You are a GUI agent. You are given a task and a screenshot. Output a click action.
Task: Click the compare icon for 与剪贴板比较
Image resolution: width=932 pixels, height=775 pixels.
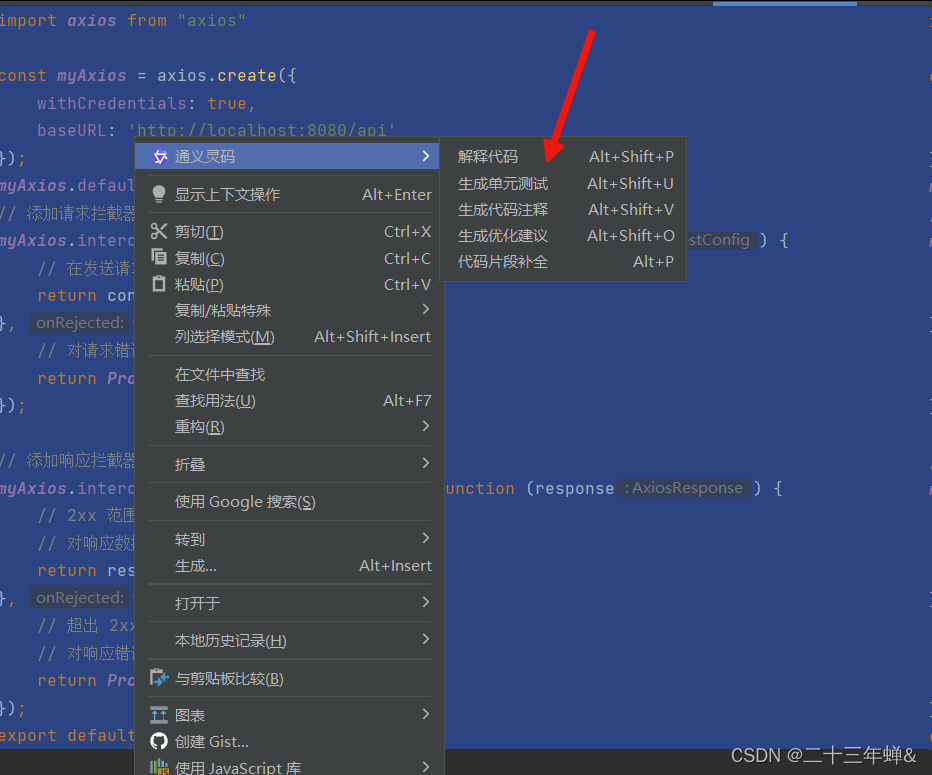pos(159,678)
